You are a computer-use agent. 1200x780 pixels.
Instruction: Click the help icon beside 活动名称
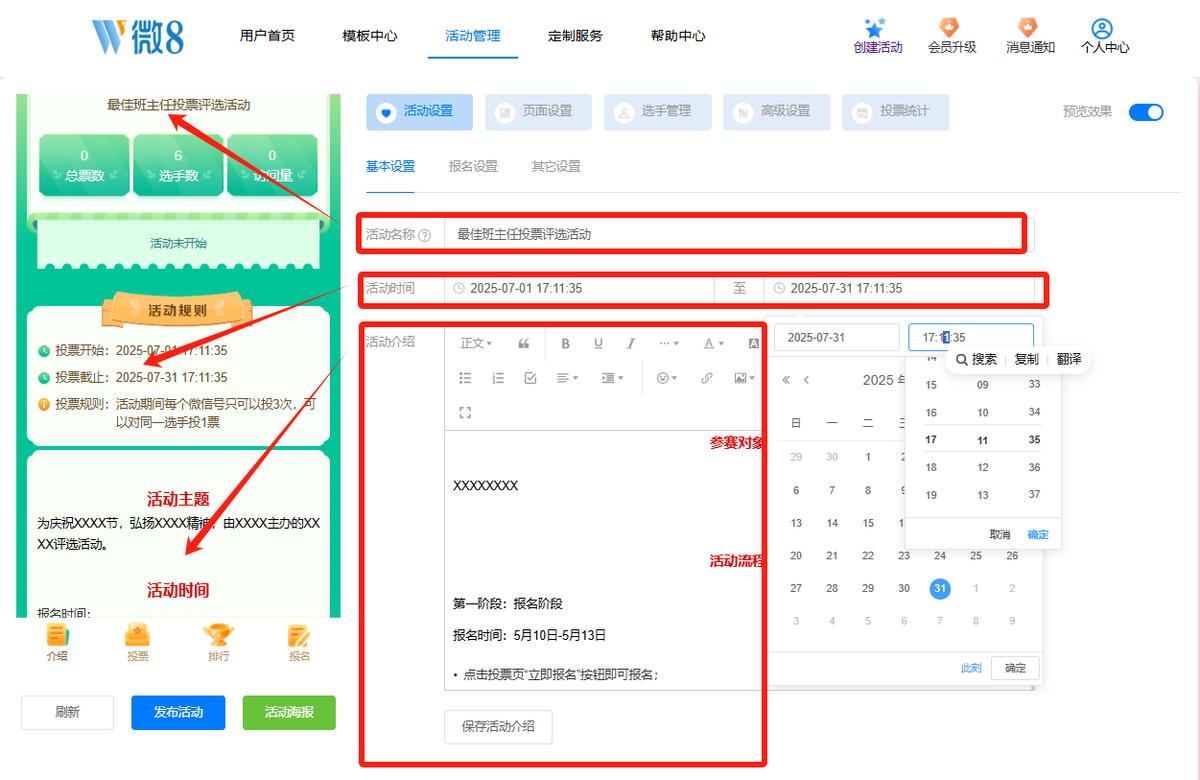pos(425,235)
